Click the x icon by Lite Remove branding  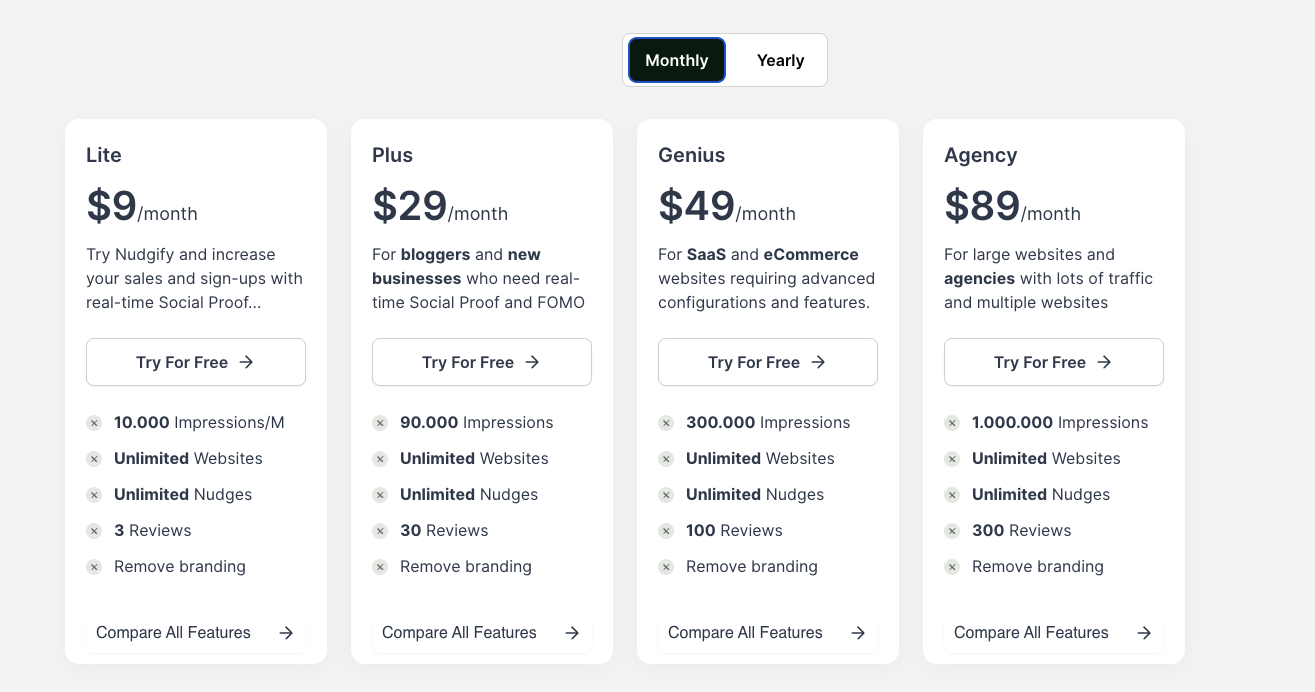tap(94, 567)
